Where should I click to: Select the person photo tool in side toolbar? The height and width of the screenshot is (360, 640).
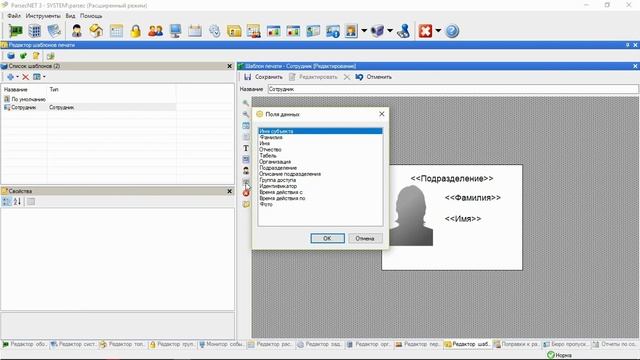point(246,171)
